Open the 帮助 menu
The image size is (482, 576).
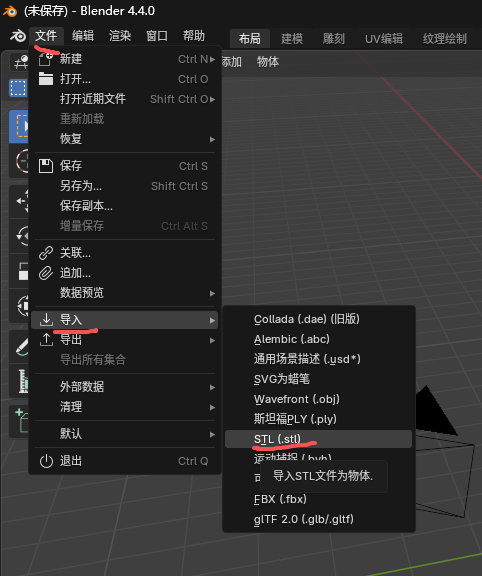[x=194, y=36]
